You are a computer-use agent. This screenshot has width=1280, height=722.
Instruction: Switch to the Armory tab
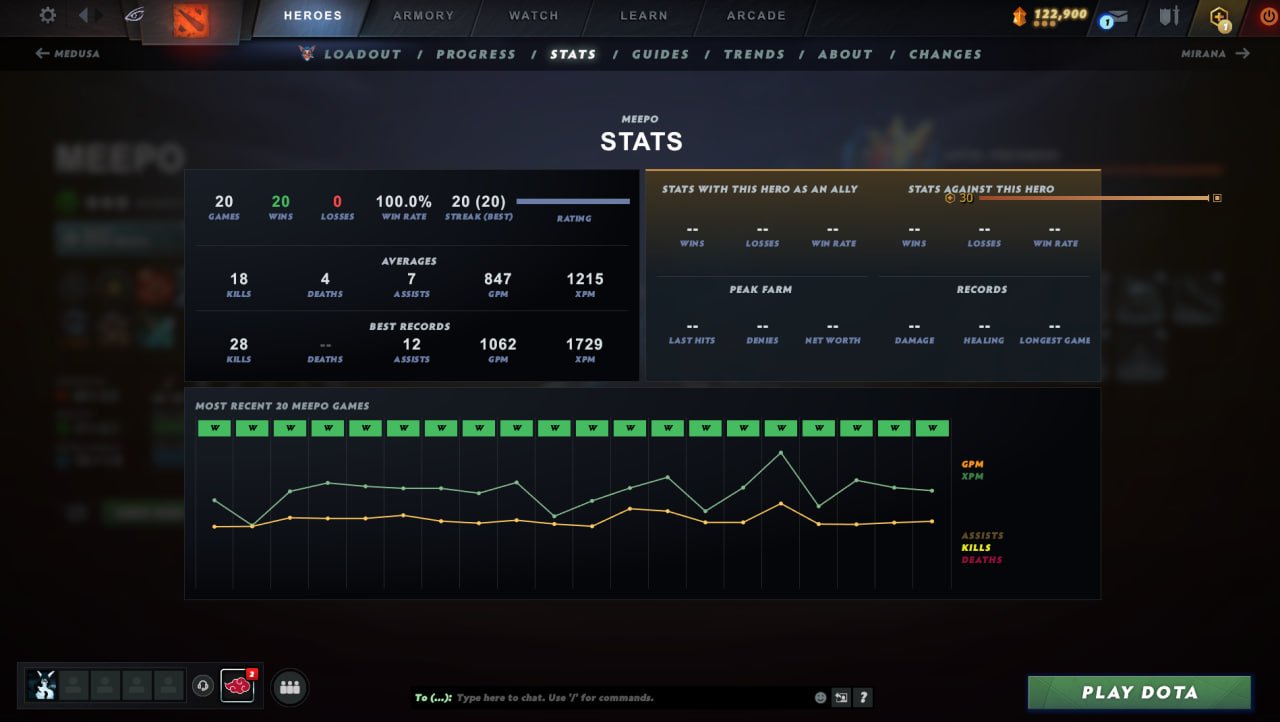[x=423, y=16]
